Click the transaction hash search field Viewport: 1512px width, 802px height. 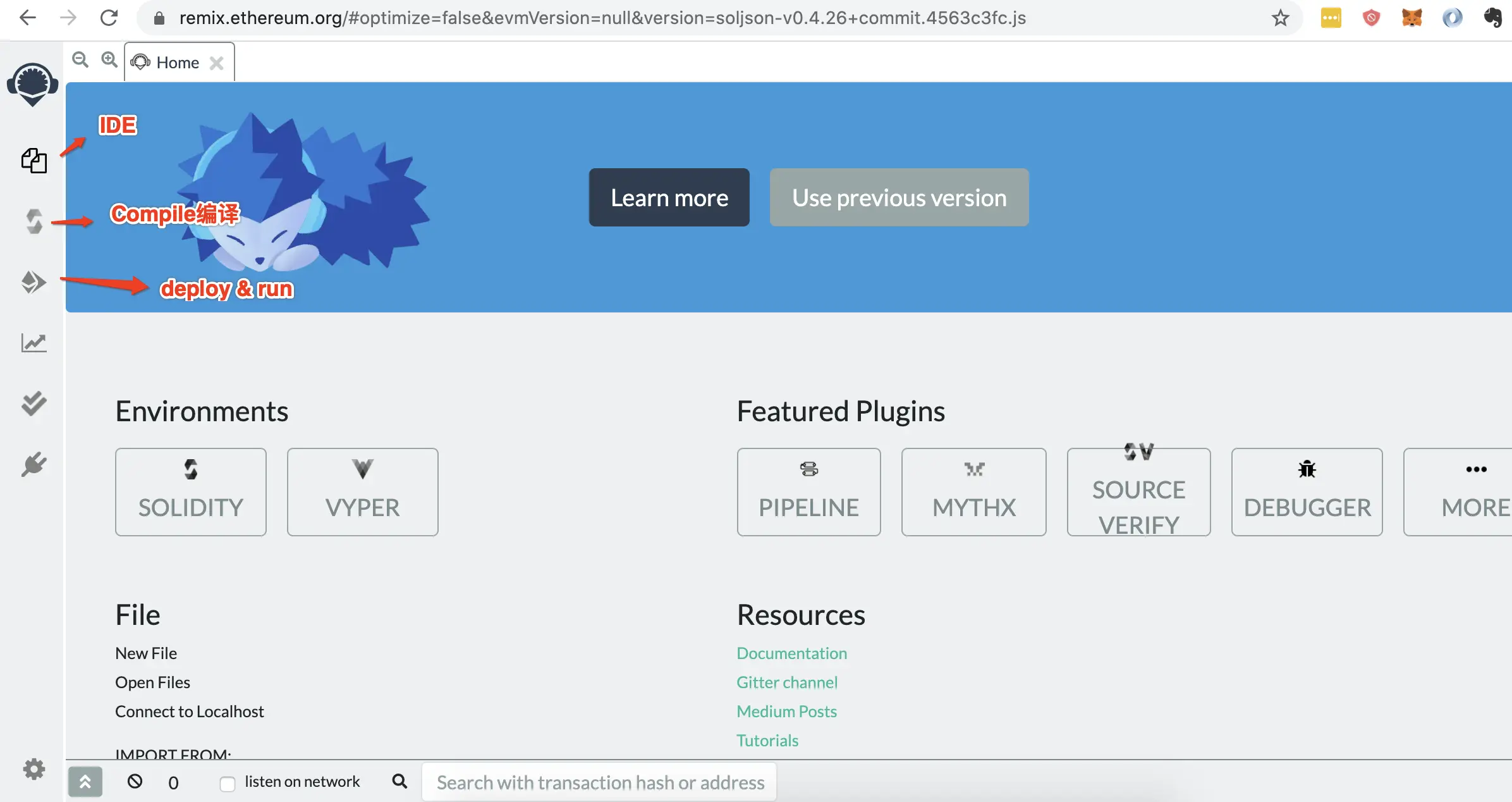599,783
